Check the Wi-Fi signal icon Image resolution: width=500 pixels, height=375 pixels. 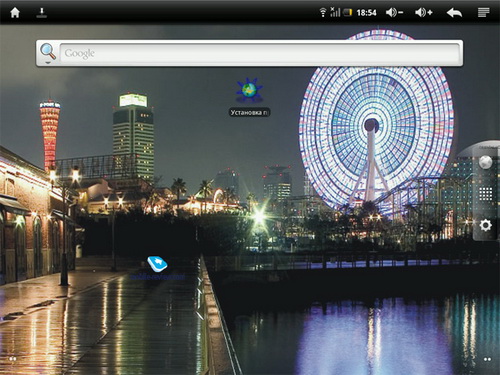point(323,13)
